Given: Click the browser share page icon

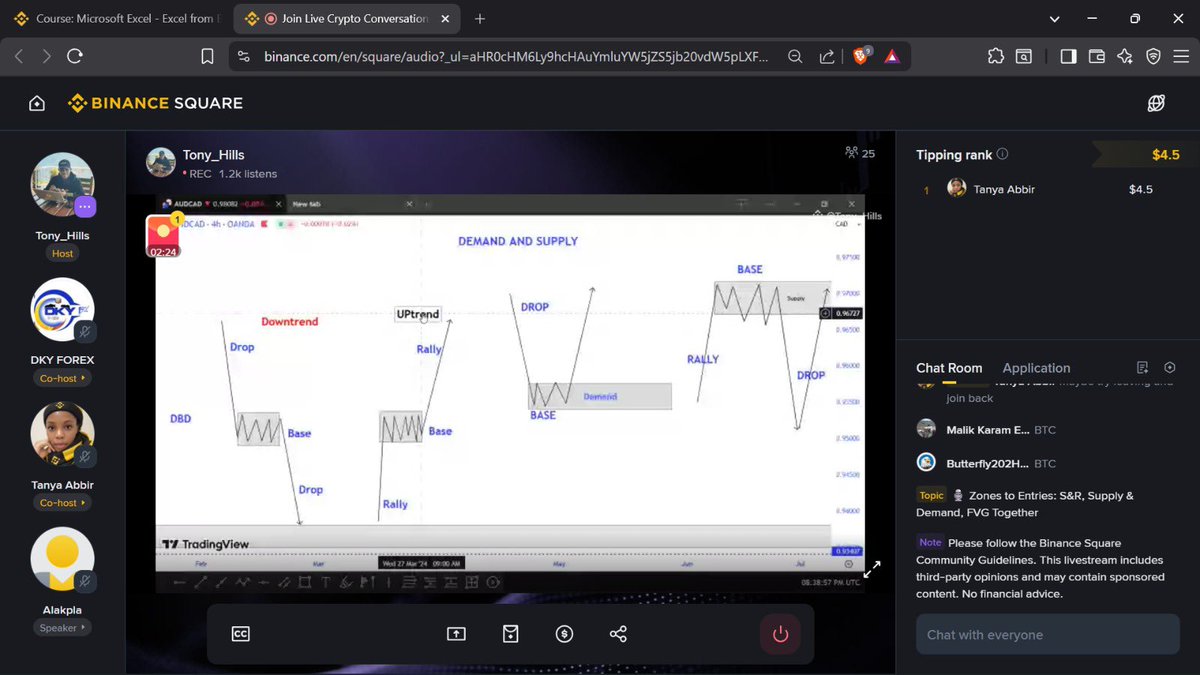Looking at the screenshot, I should tap(828, 57).
